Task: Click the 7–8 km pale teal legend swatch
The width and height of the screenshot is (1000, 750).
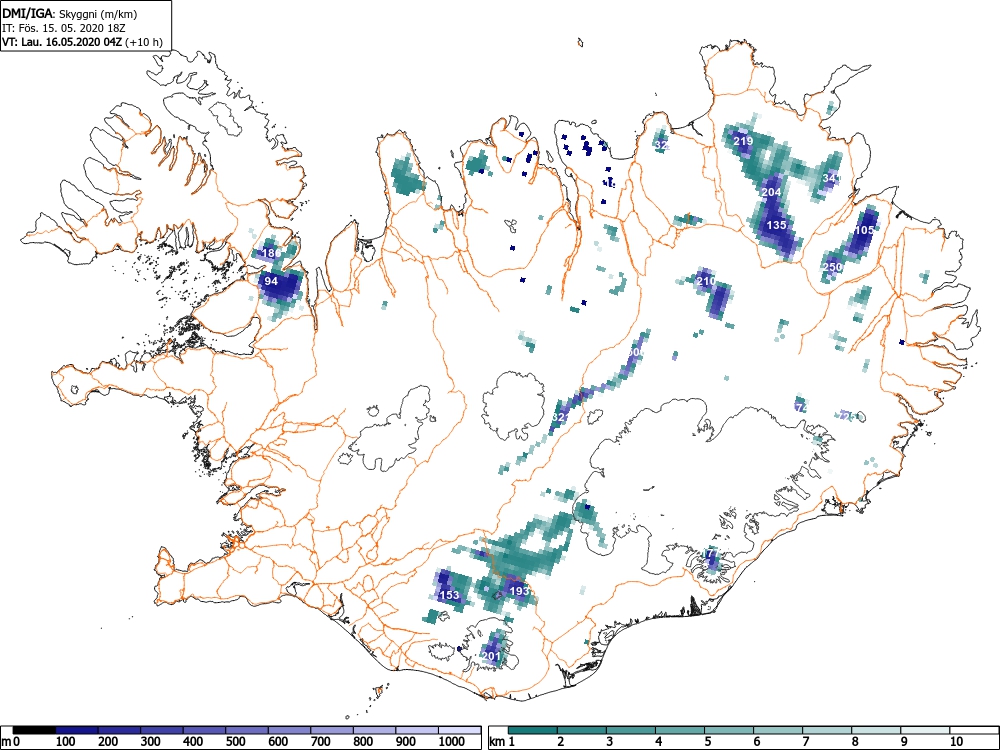Action: (827, 731)
